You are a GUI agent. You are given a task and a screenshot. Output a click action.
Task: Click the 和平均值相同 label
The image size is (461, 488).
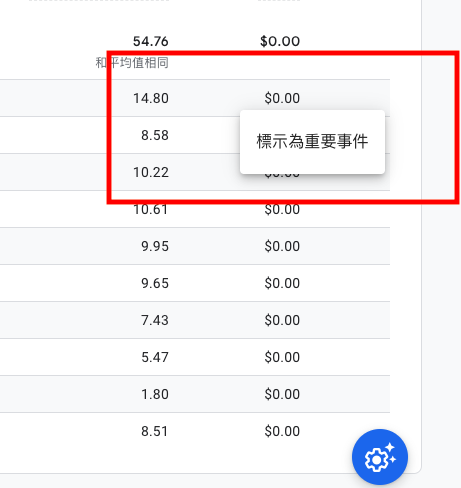132,63
